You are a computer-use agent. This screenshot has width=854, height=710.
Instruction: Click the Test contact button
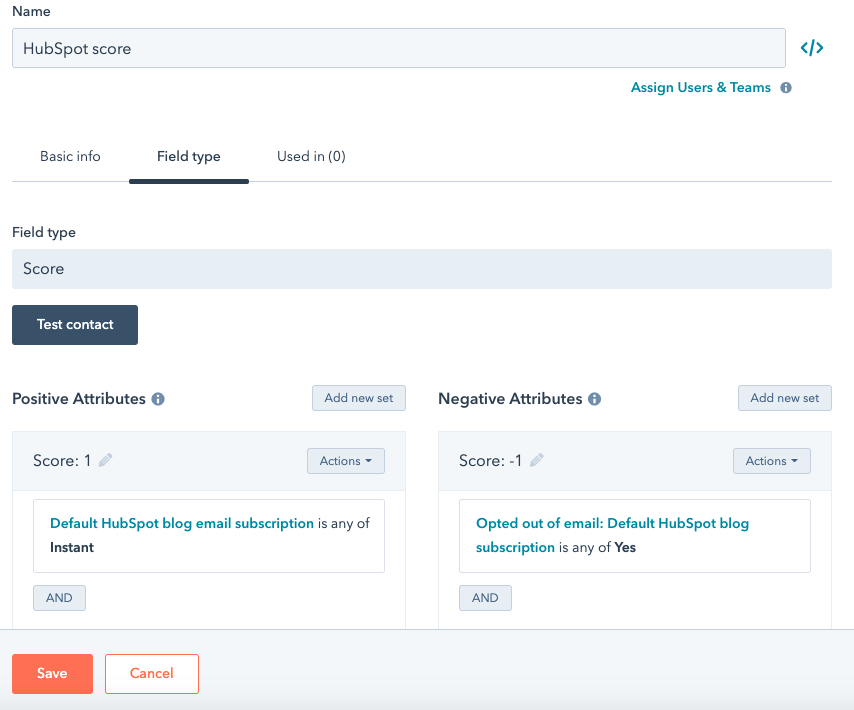pyautogui.click(x=75, y=325)
